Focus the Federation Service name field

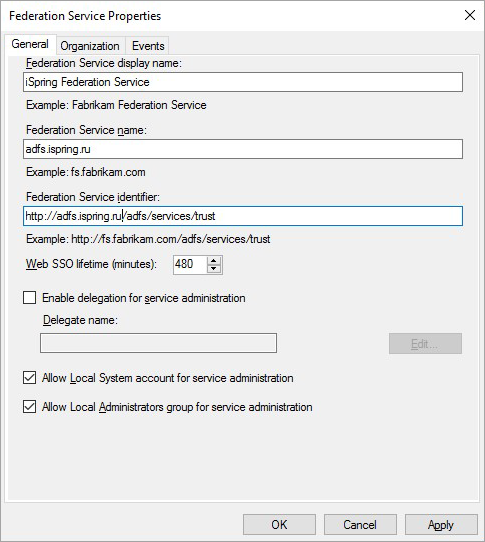point(243,149)
